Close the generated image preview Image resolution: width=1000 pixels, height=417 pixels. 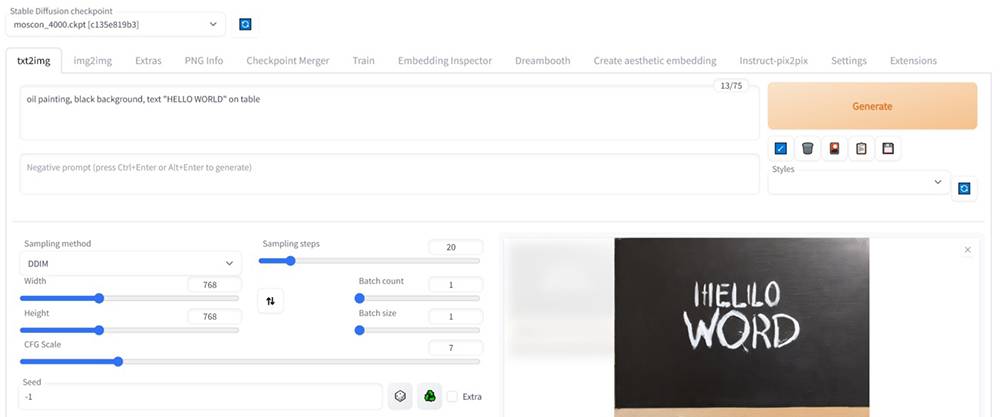tap(967, 250)
